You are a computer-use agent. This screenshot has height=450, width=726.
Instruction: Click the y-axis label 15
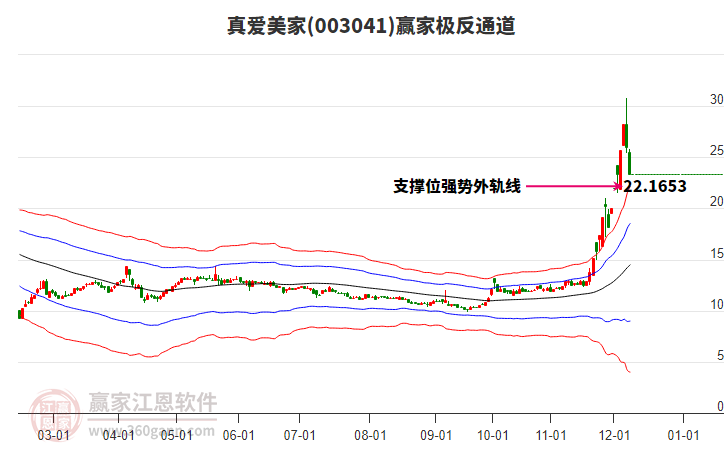716,253
